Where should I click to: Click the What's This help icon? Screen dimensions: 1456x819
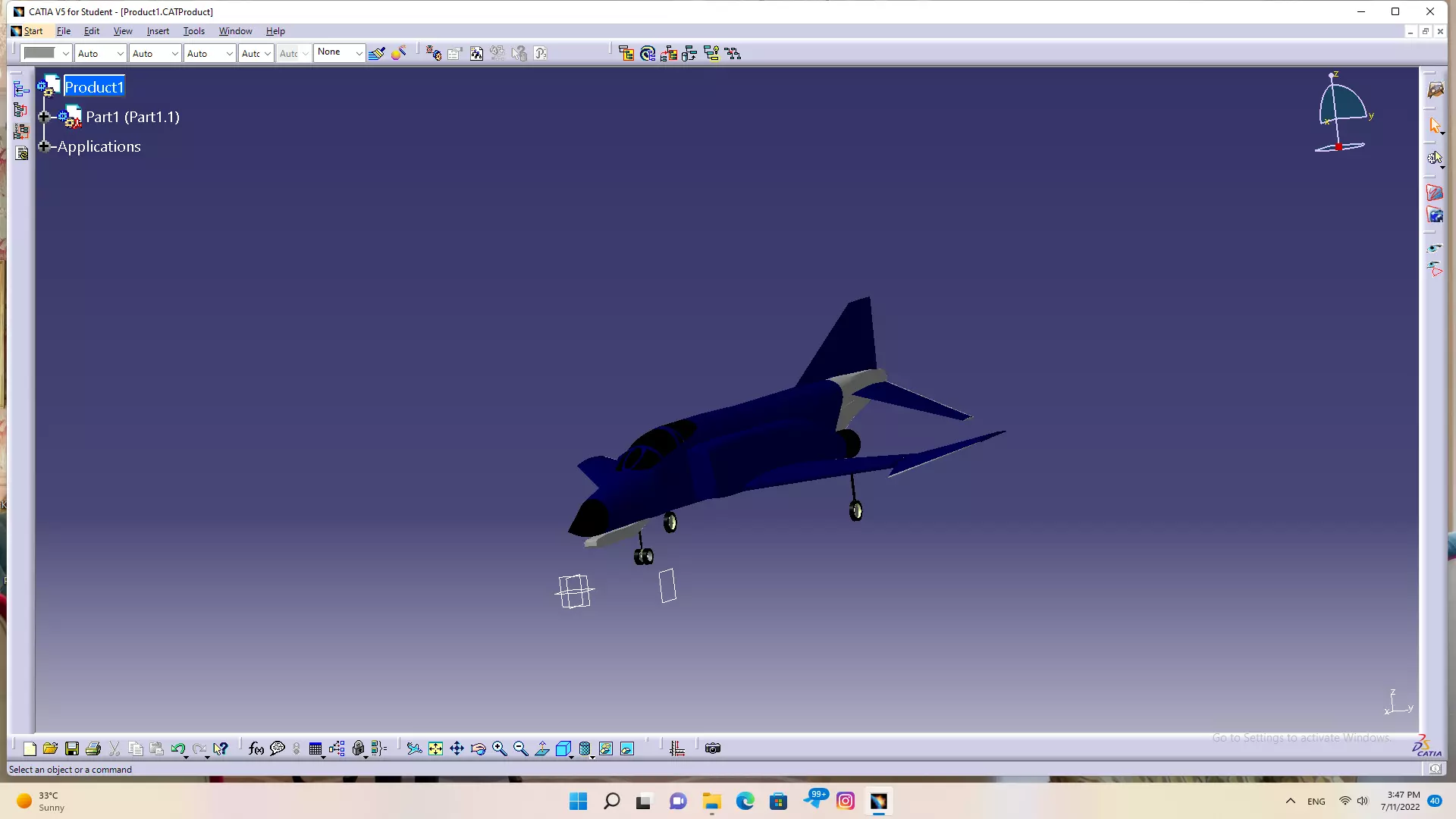pyautogui.click(x=221, y=748)
